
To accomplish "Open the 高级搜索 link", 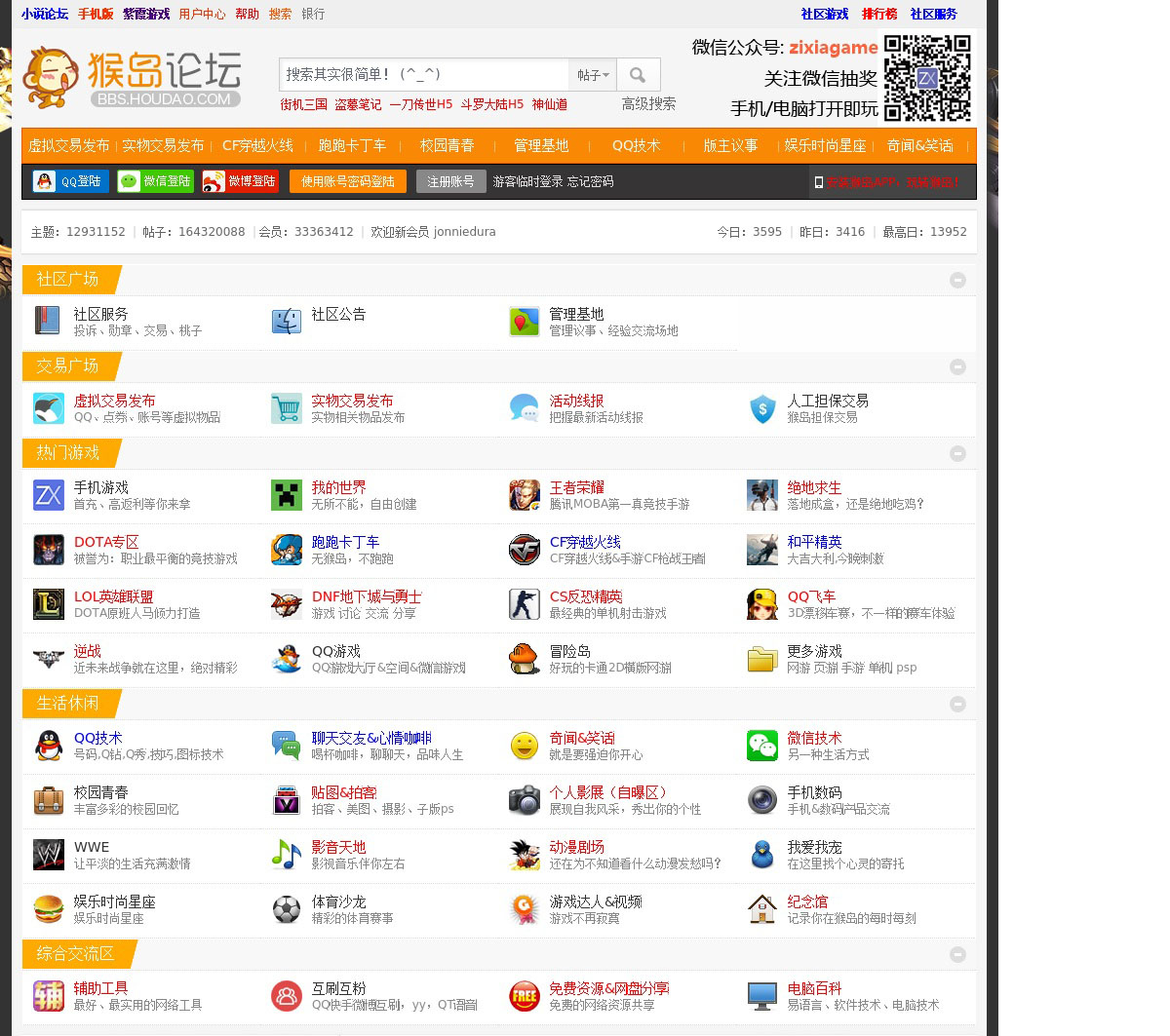I will click(x=648, y=103).
